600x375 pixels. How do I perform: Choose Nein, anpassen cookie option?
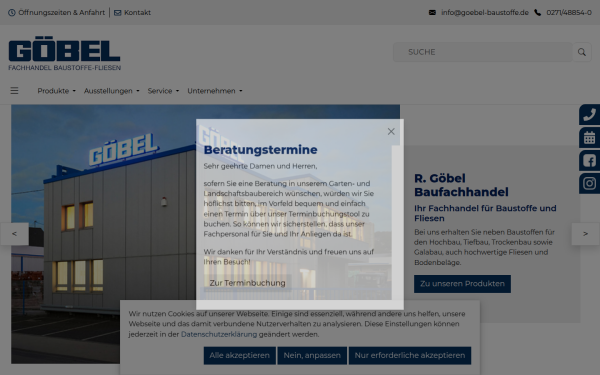point(312,355)
